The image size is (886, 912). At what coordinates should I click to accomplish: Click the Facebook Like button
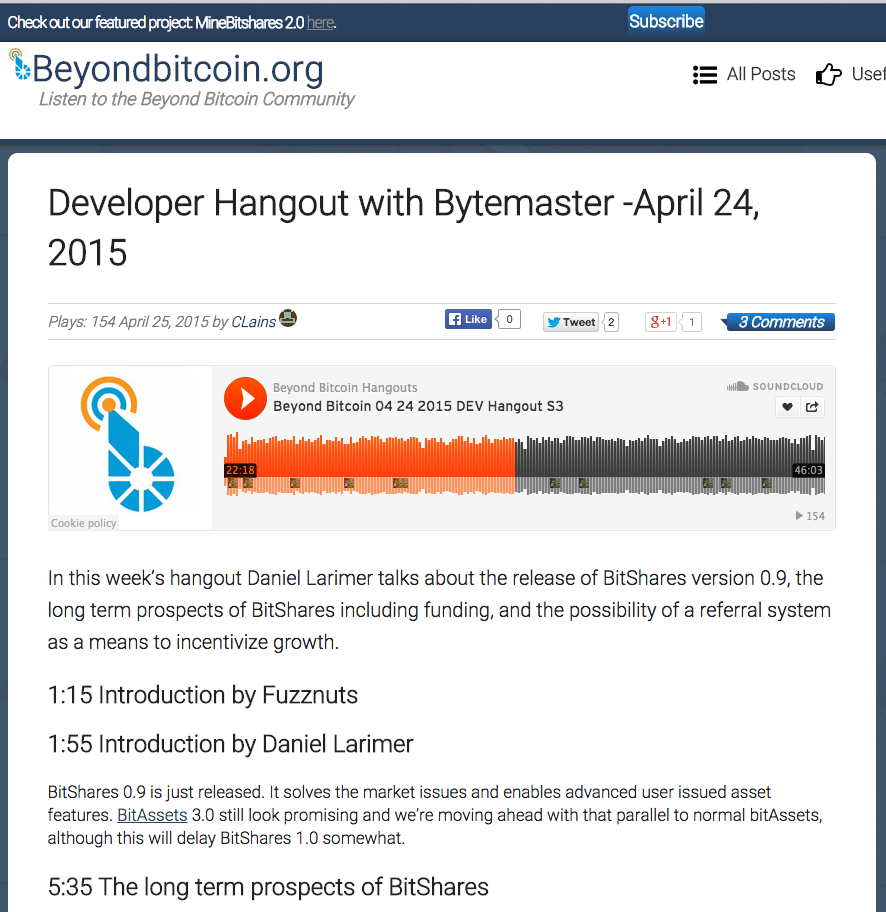tap(468, 319)
